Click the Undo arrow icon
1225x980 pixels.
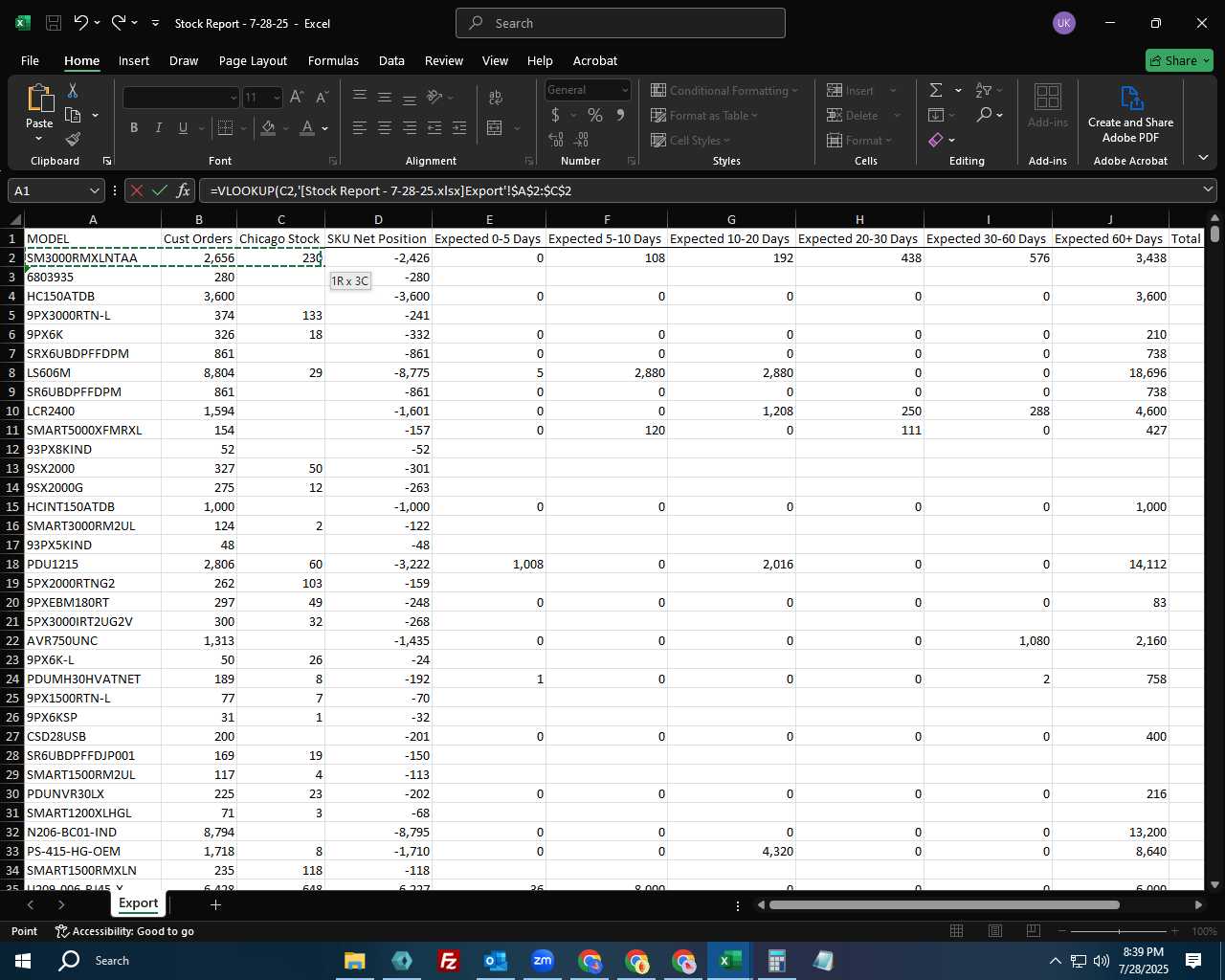tap(81, 23)
